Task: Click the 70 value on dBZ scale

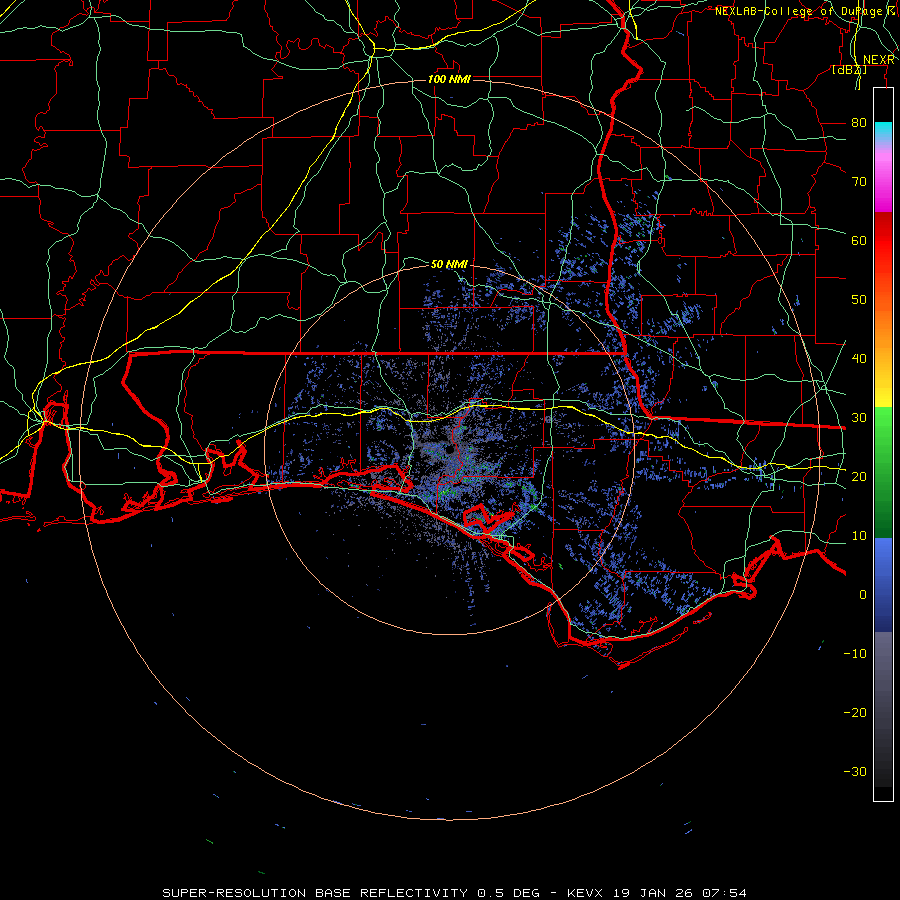Action: (x=859, y=181)
